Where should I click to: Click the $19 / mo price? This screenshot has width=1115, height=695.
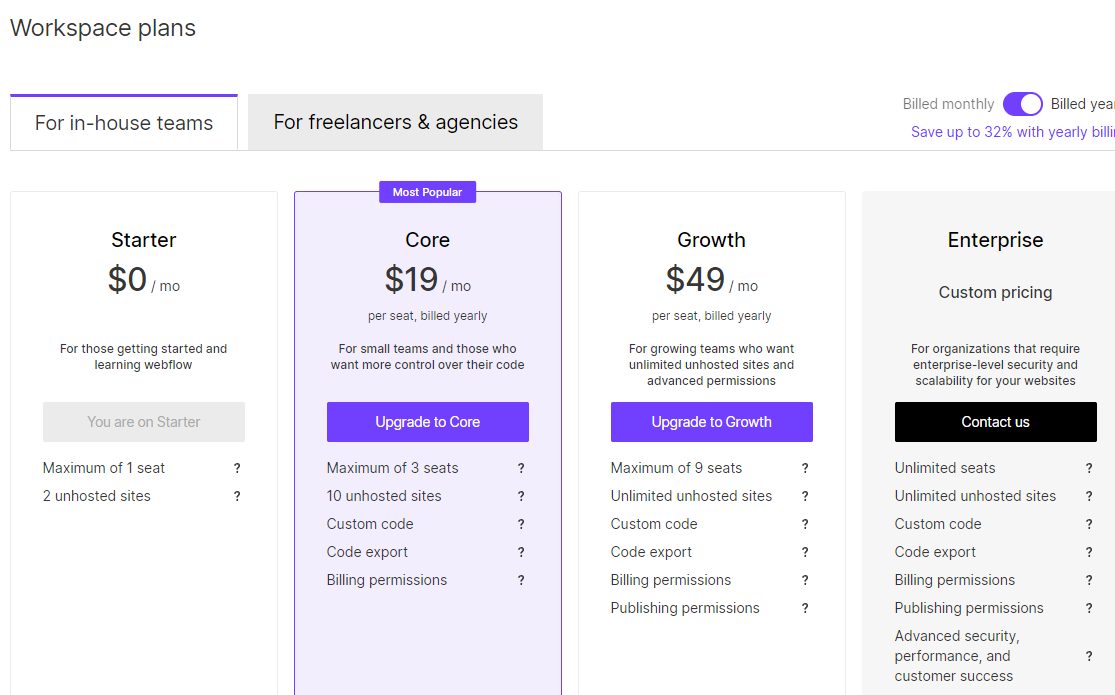427,280
